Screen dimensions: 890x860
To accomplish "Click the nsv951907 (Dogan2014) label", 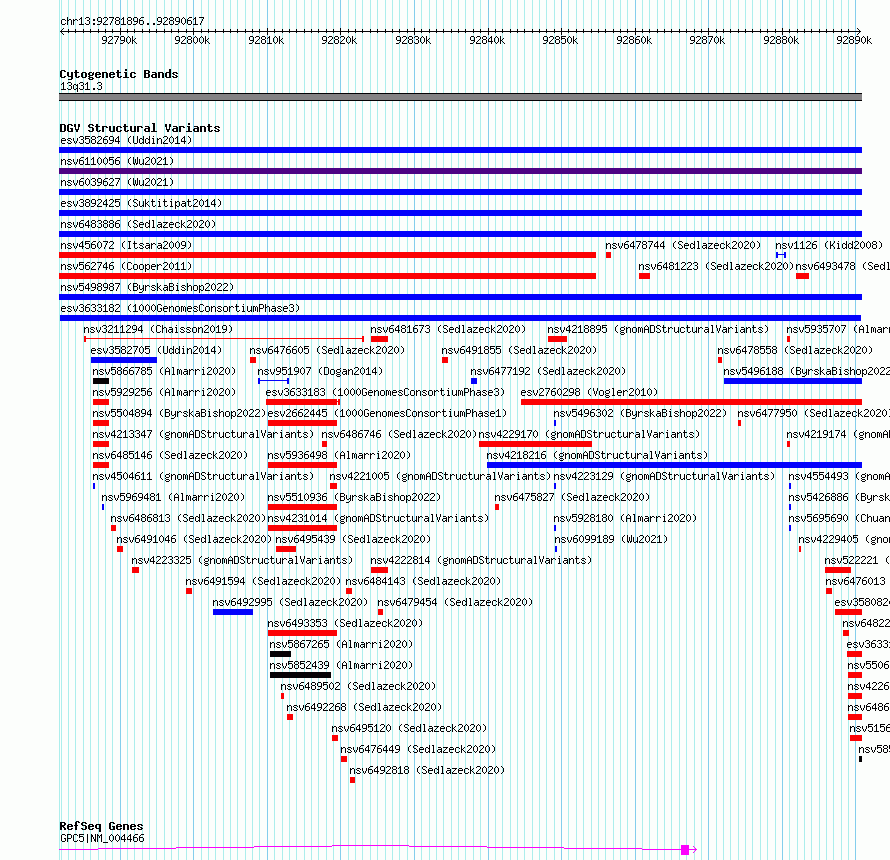I will point(320,371).
